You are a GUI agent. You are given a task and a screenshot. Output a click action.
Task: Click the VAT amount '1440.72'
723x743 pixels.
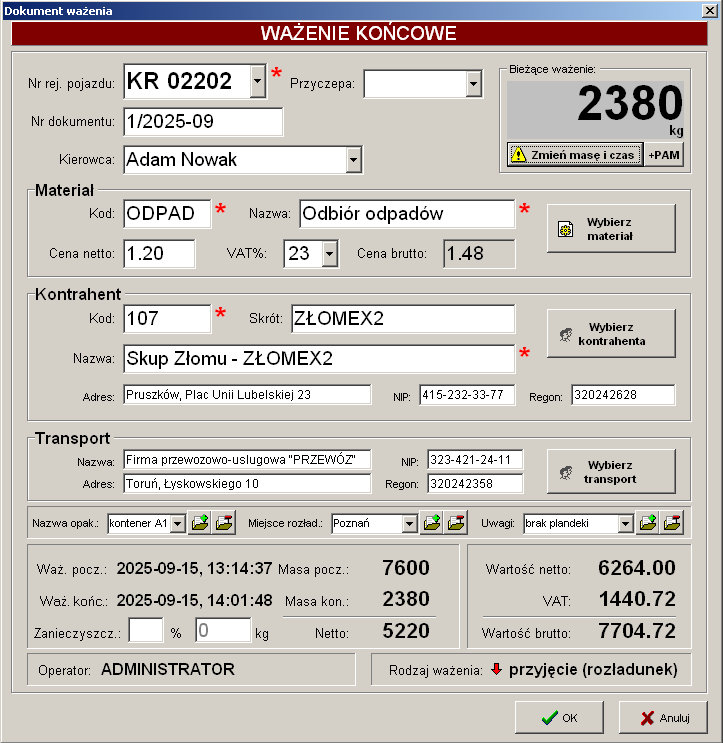[637, 599]
